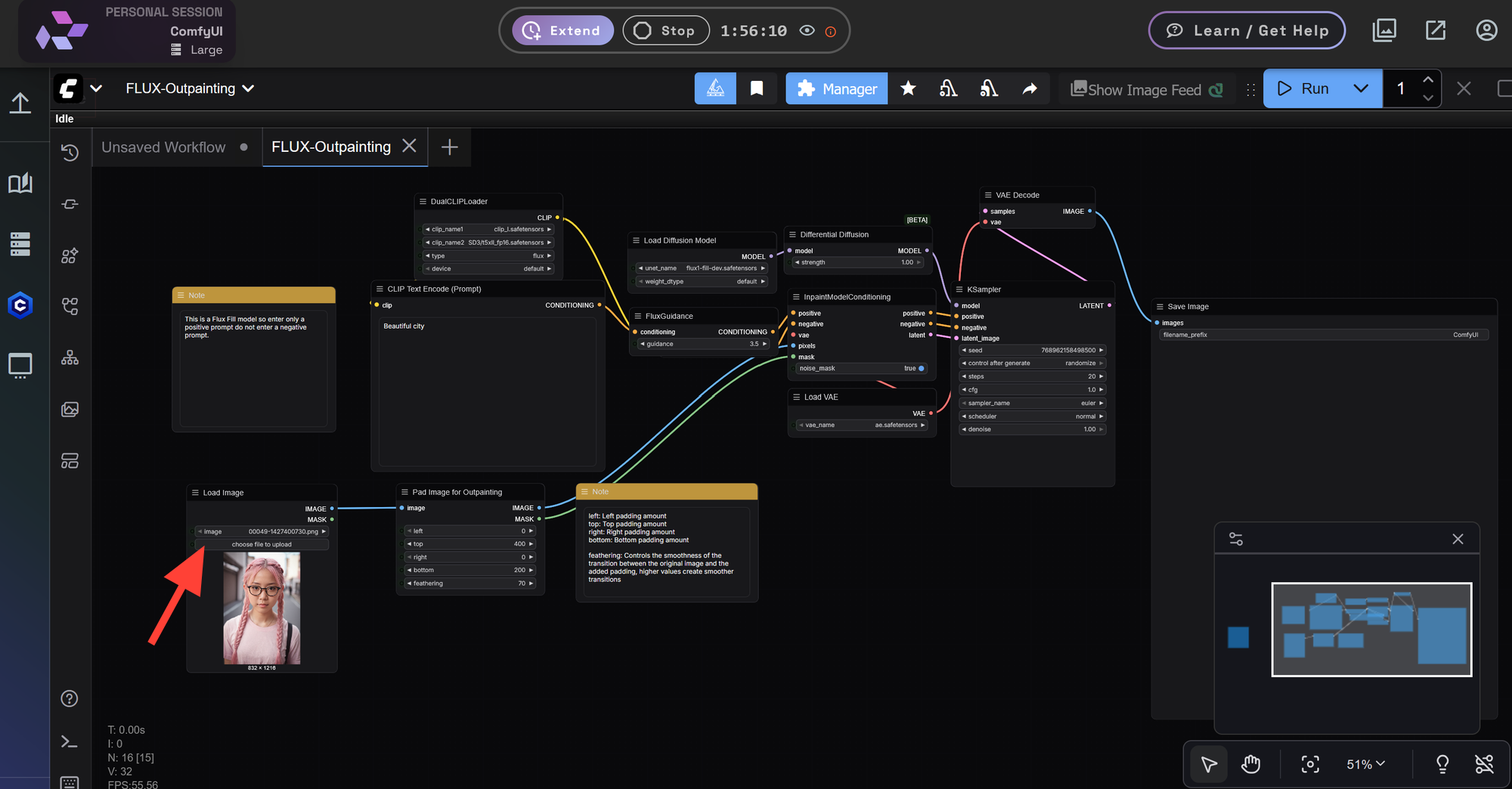The width and height of the screenshot is (1512, 789).
Task: Click choose file to upload in Load Image
Action: [x=262, y=543]
